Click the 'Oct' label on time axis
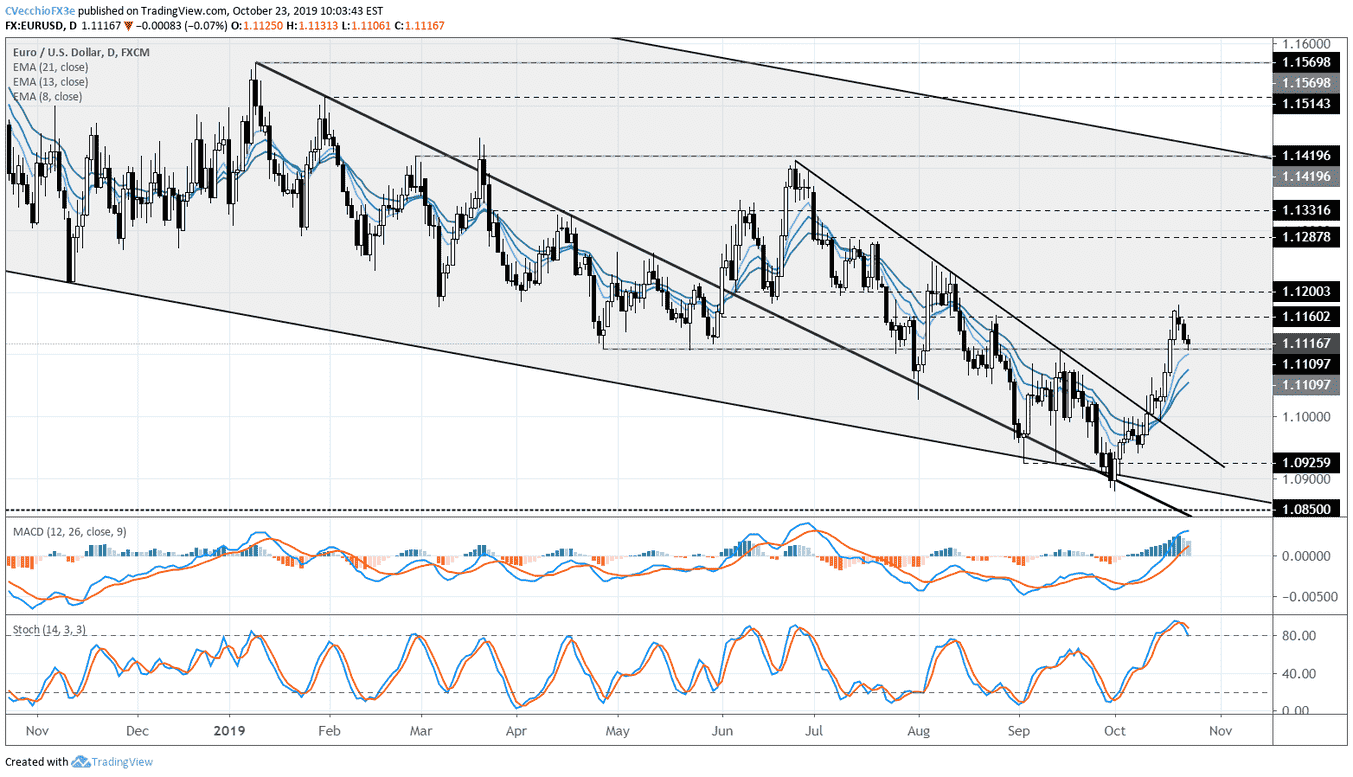 (x=1113, y=732)
